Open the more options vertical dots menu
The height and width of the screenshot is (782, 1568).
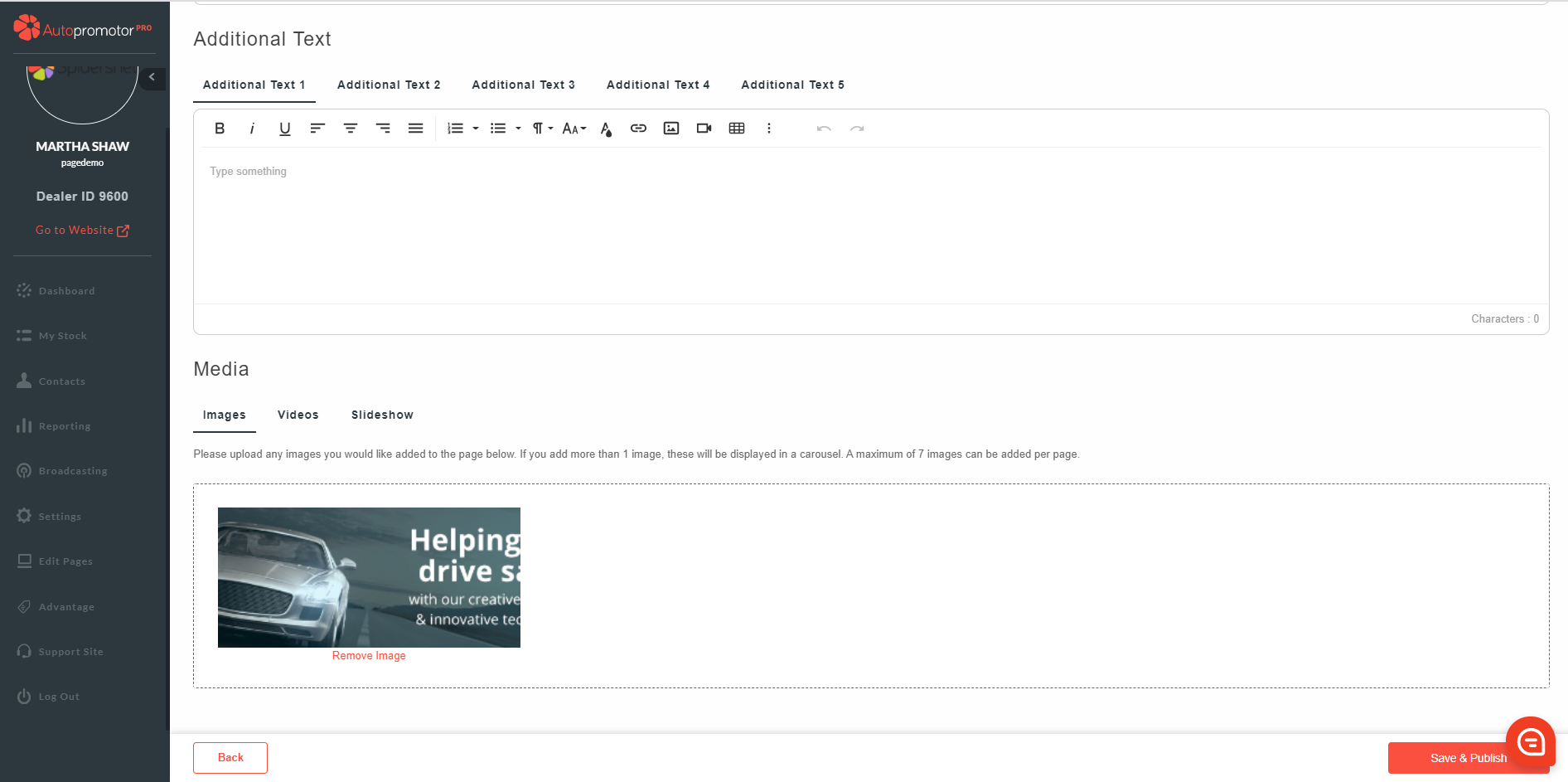pos(769,129)
